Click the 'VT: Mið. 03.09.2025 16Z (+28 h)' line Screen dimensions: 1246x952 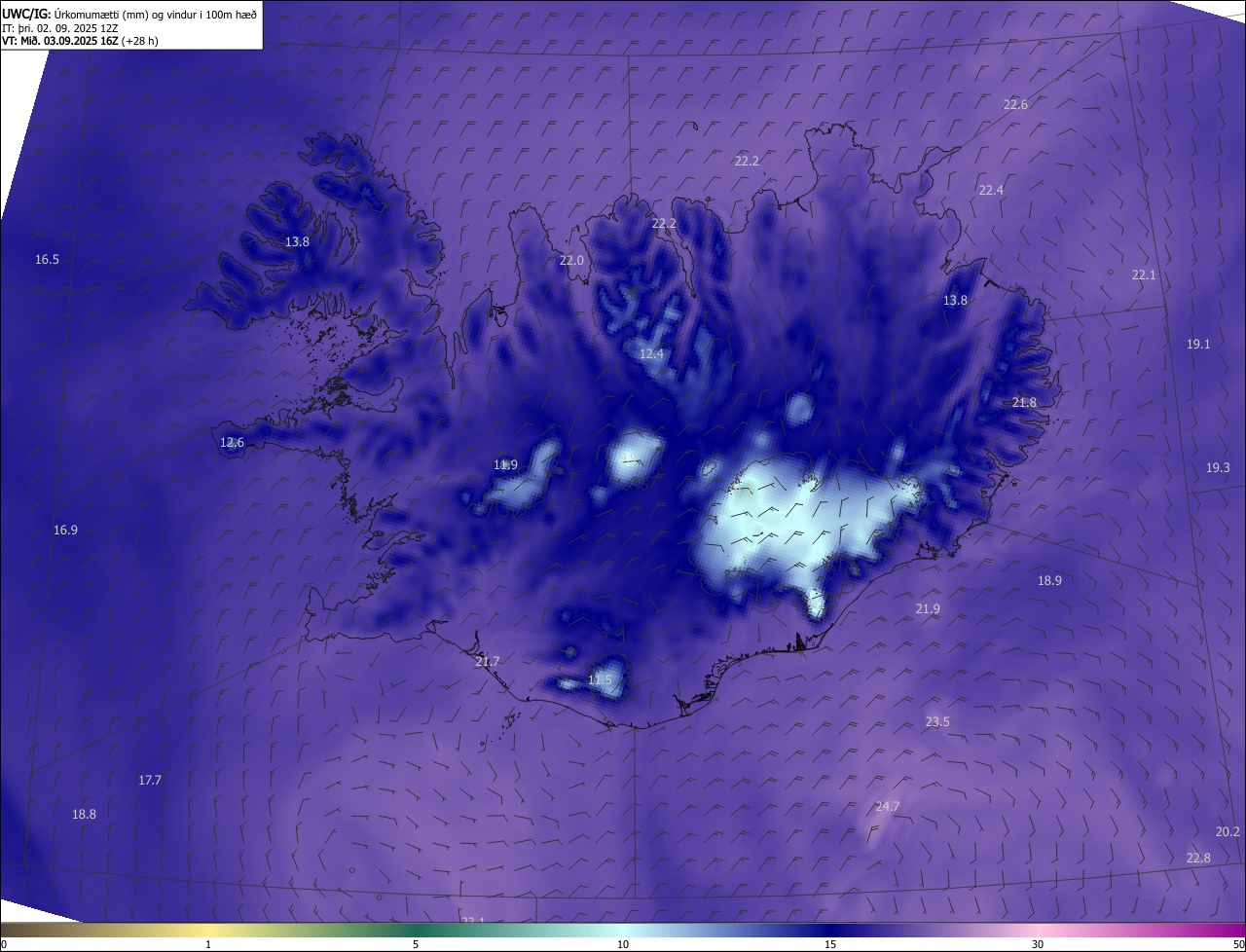(81, 41)
